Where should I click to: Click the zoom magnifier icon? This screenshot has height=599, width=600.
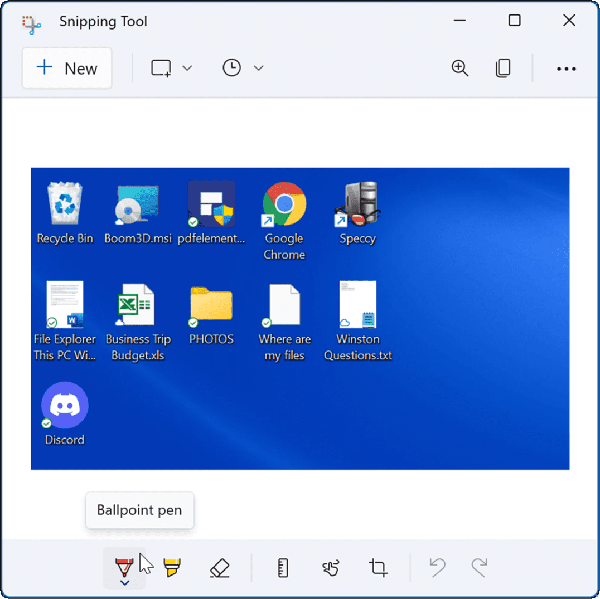pyautogui.click(x=460, y=68)
